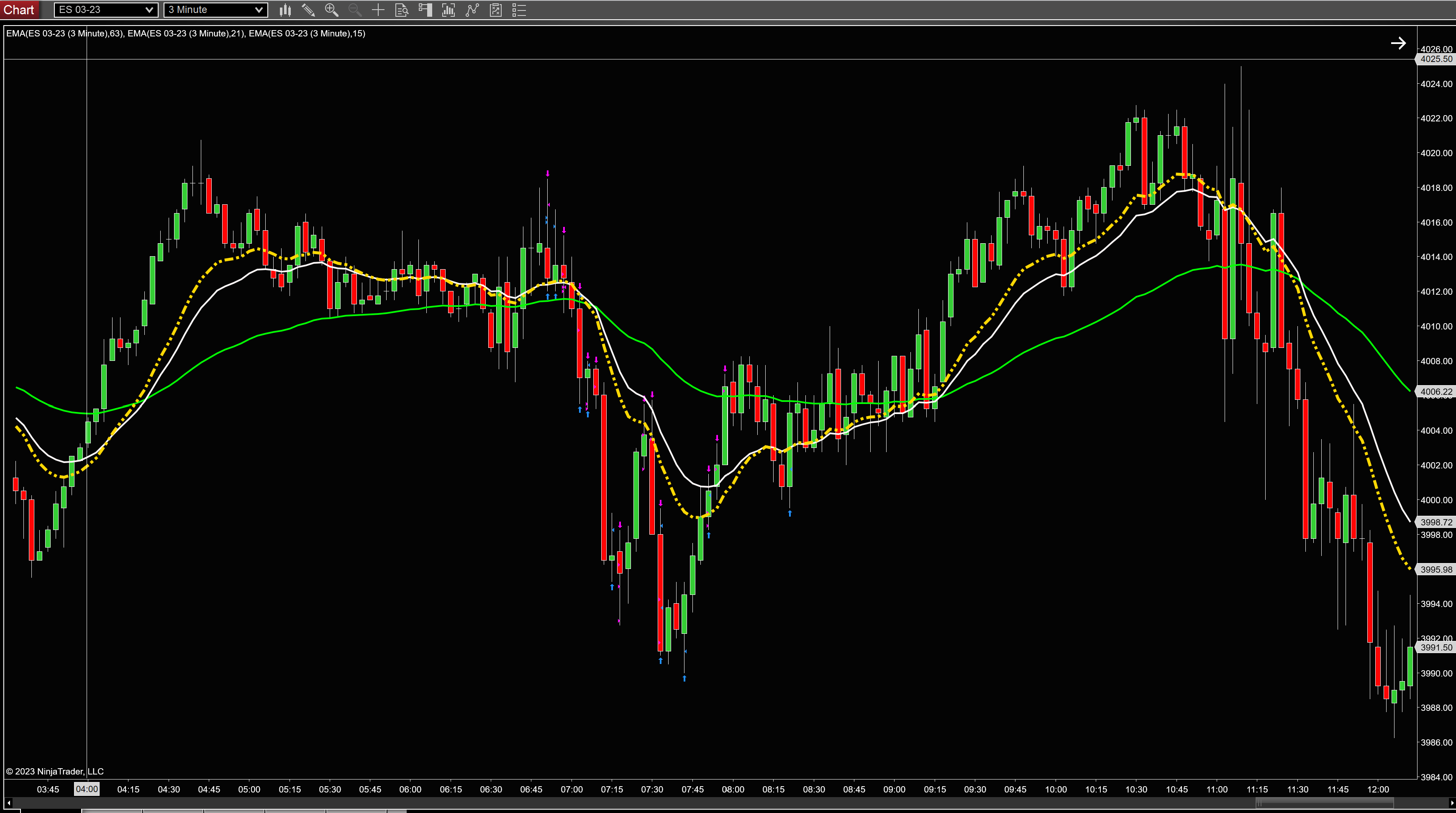Click the 4025.50 crosshair price marker
Viewport: 1456px width, 813px height.
pos(1435,59)
